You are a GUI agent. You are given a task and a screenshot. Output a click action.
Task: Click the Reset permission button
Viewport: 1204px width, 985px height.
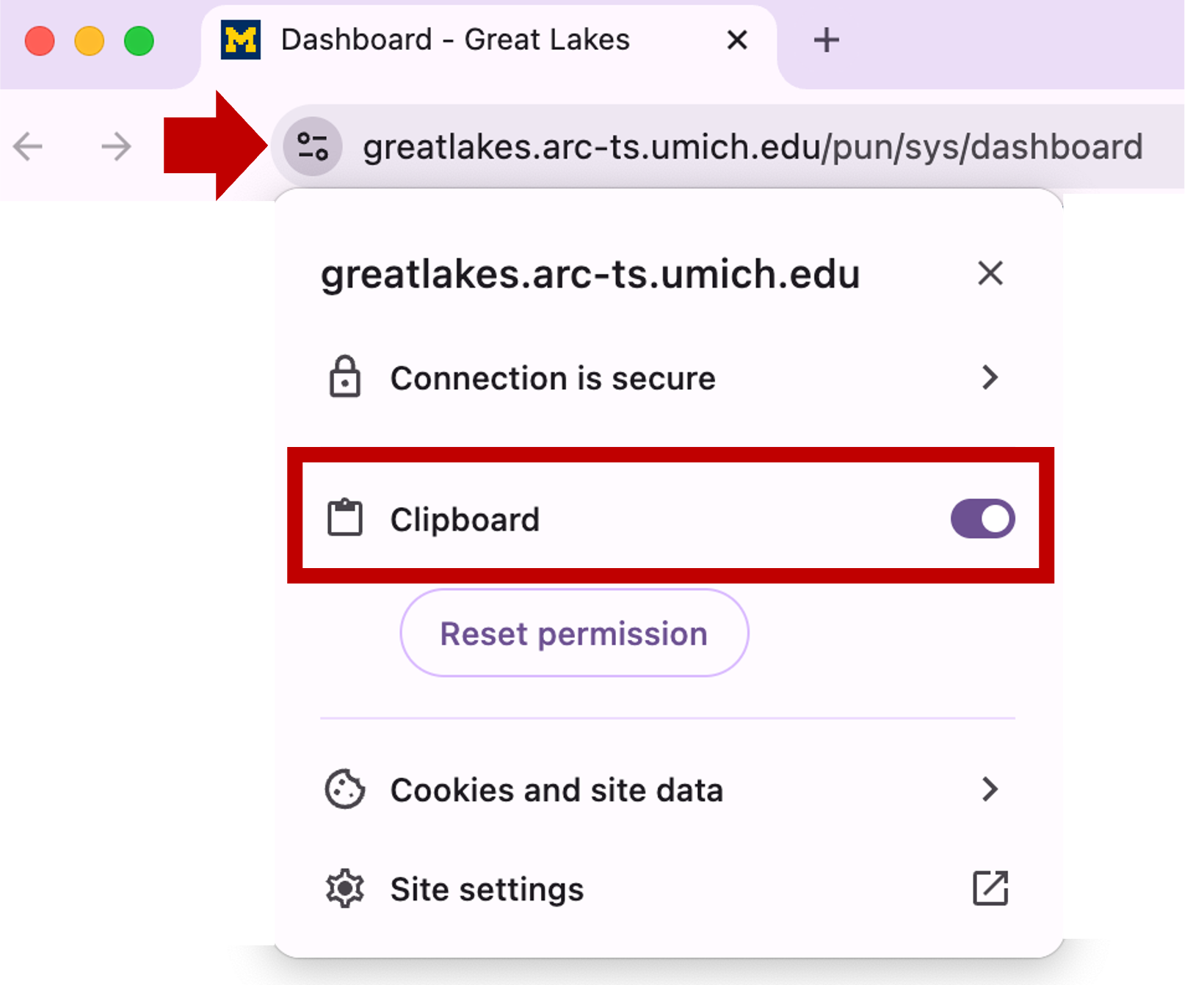pyautogui.click(x=574, y=633)
